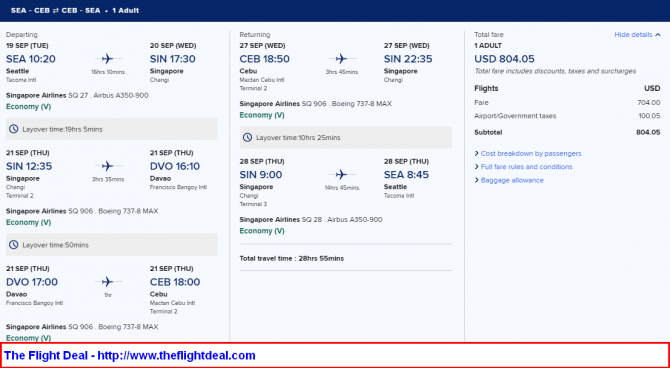Click the USD 804.05 total fare
Image resolution: width=670 pixels, height=368 pixels.
click(504, 59)
